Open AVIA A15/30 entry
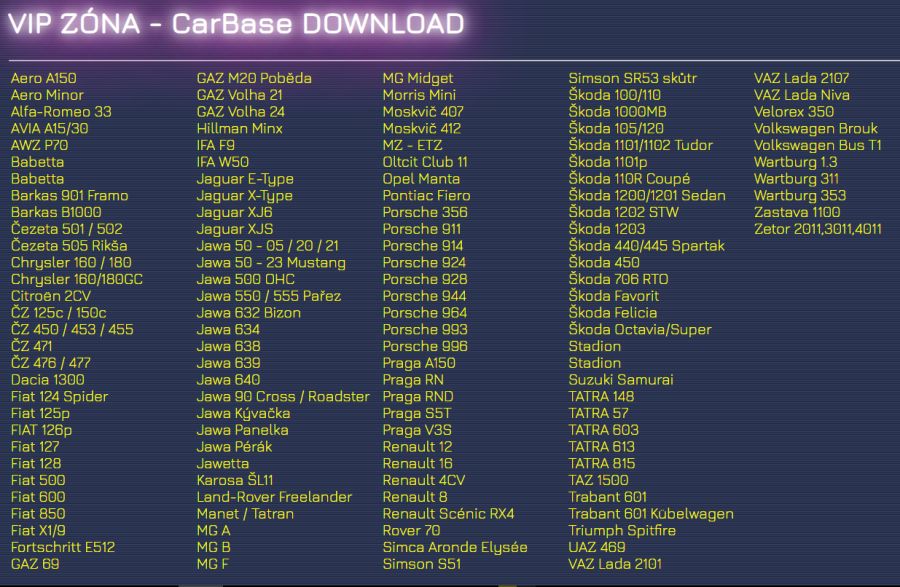Image resolution: width=900 pixels, height=587 pixels. coord(49,128)
